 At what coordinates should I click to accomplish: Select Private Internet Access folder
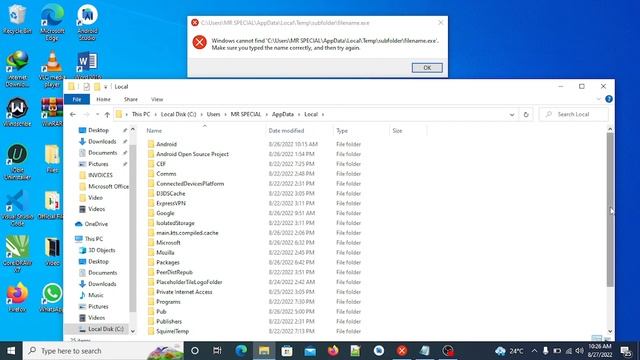[x=184, y=292]
